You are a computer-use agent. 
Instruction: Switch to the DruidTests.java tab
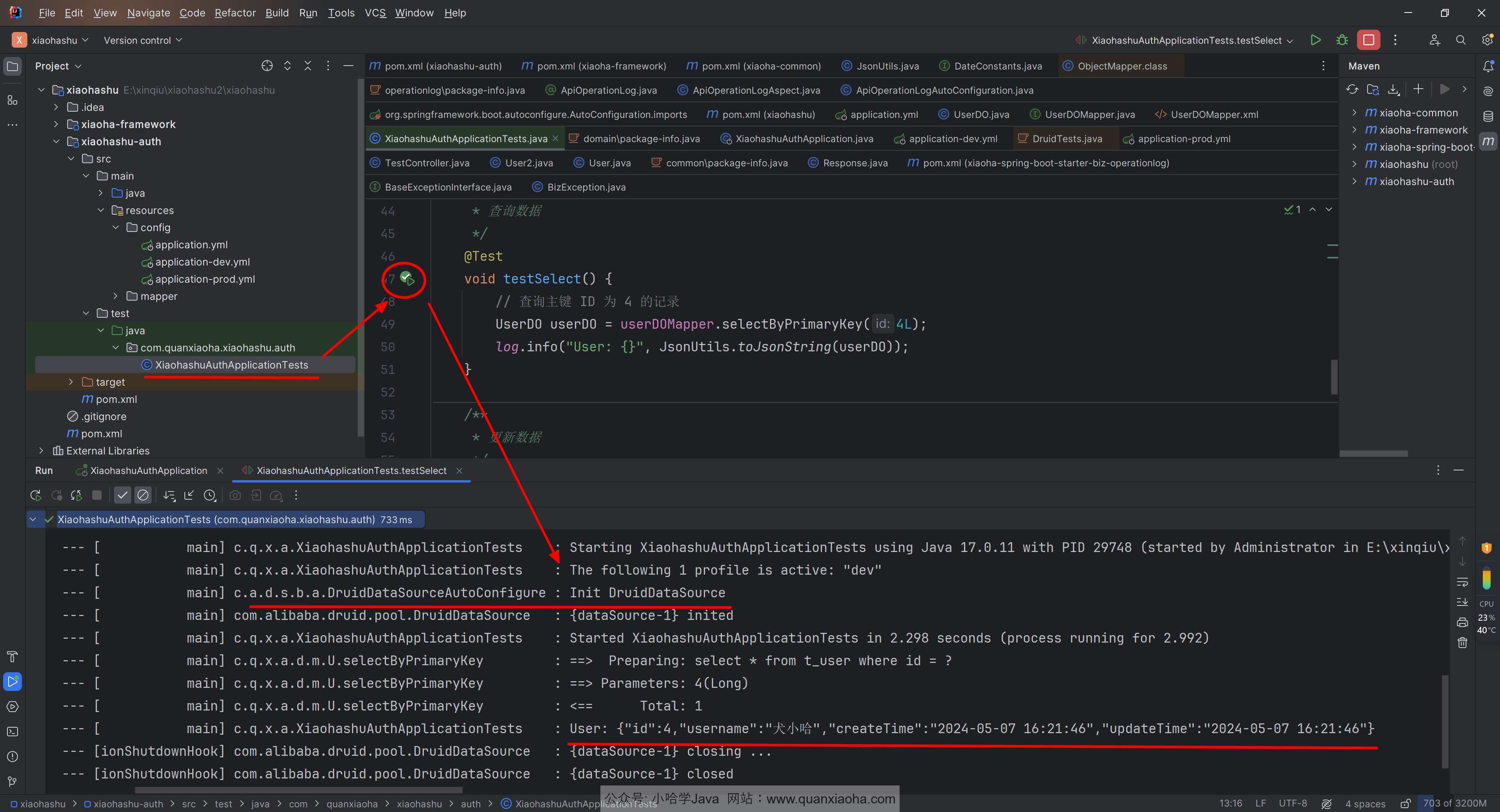click(1066, 139)
